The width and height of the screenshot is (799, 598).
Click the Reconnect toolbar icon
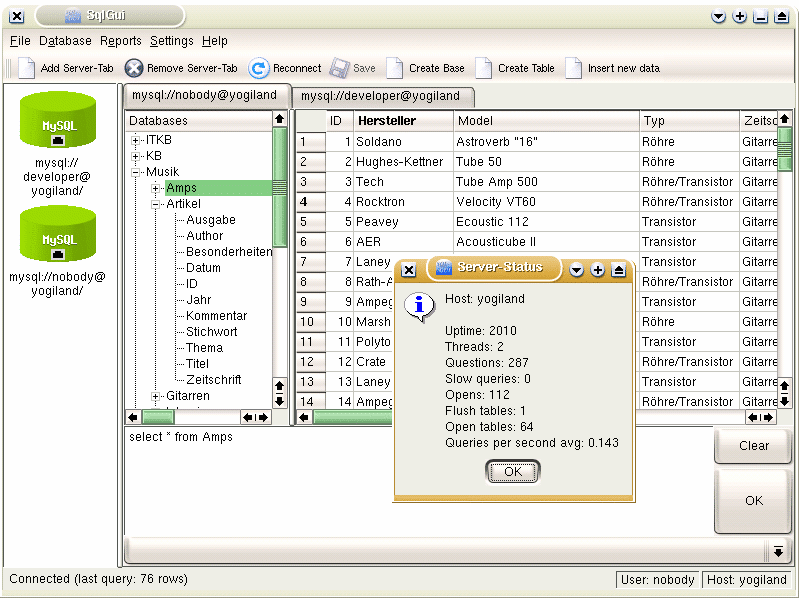(259, 68)
